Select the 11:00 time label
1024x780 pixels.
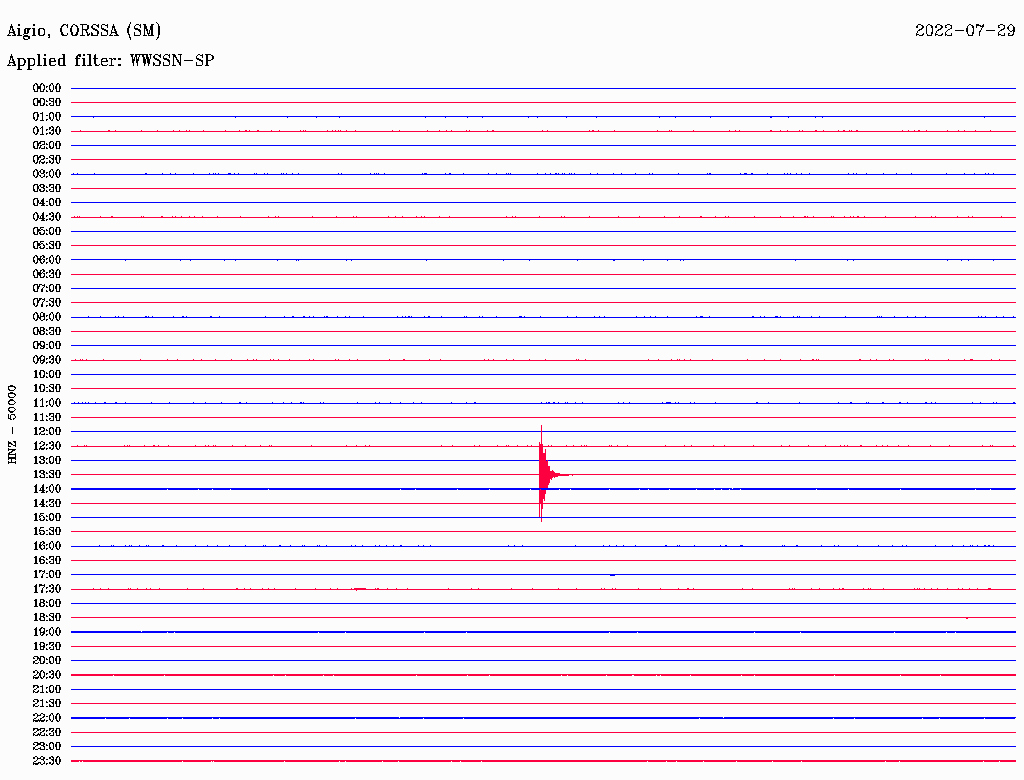pos(47,403)
